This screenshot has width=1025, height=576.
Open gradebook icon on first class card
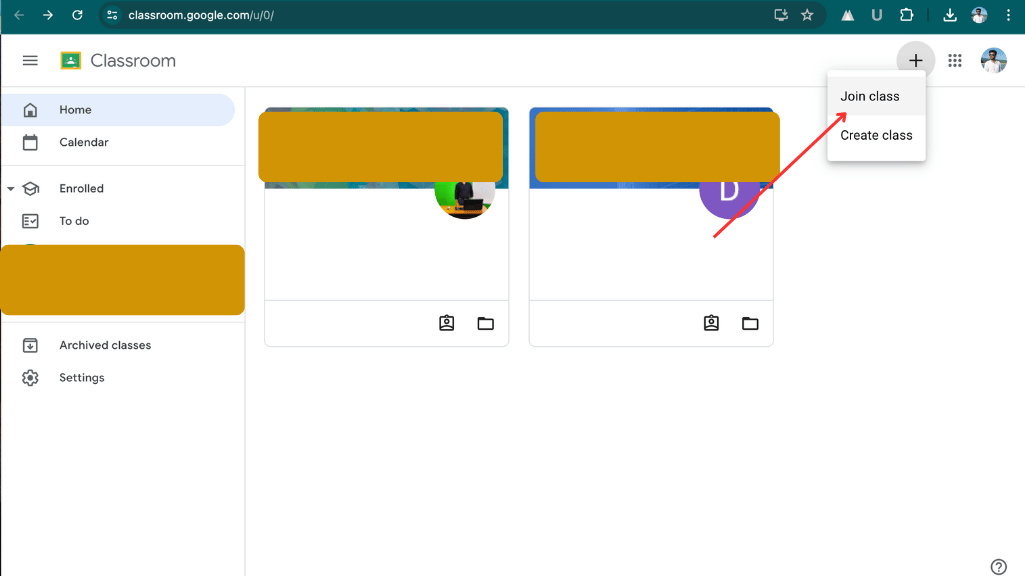pyautogui.click(x=447, y=323)
